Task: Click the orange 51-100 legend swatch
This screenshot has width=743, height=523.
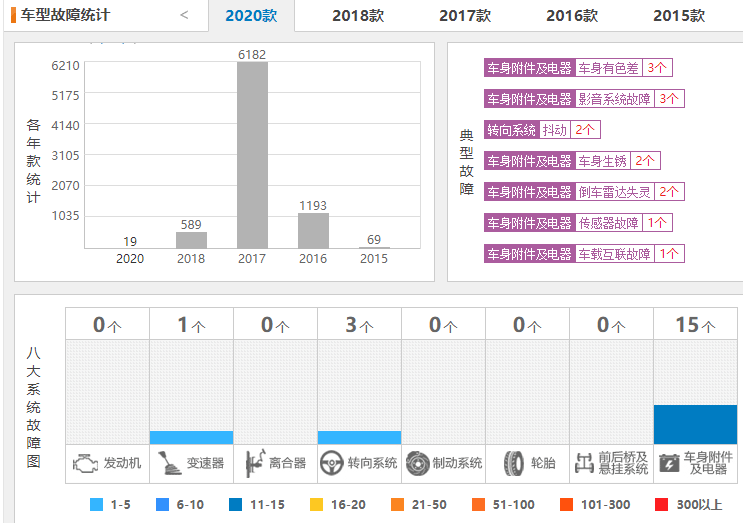Action: [x=478, y=505]
